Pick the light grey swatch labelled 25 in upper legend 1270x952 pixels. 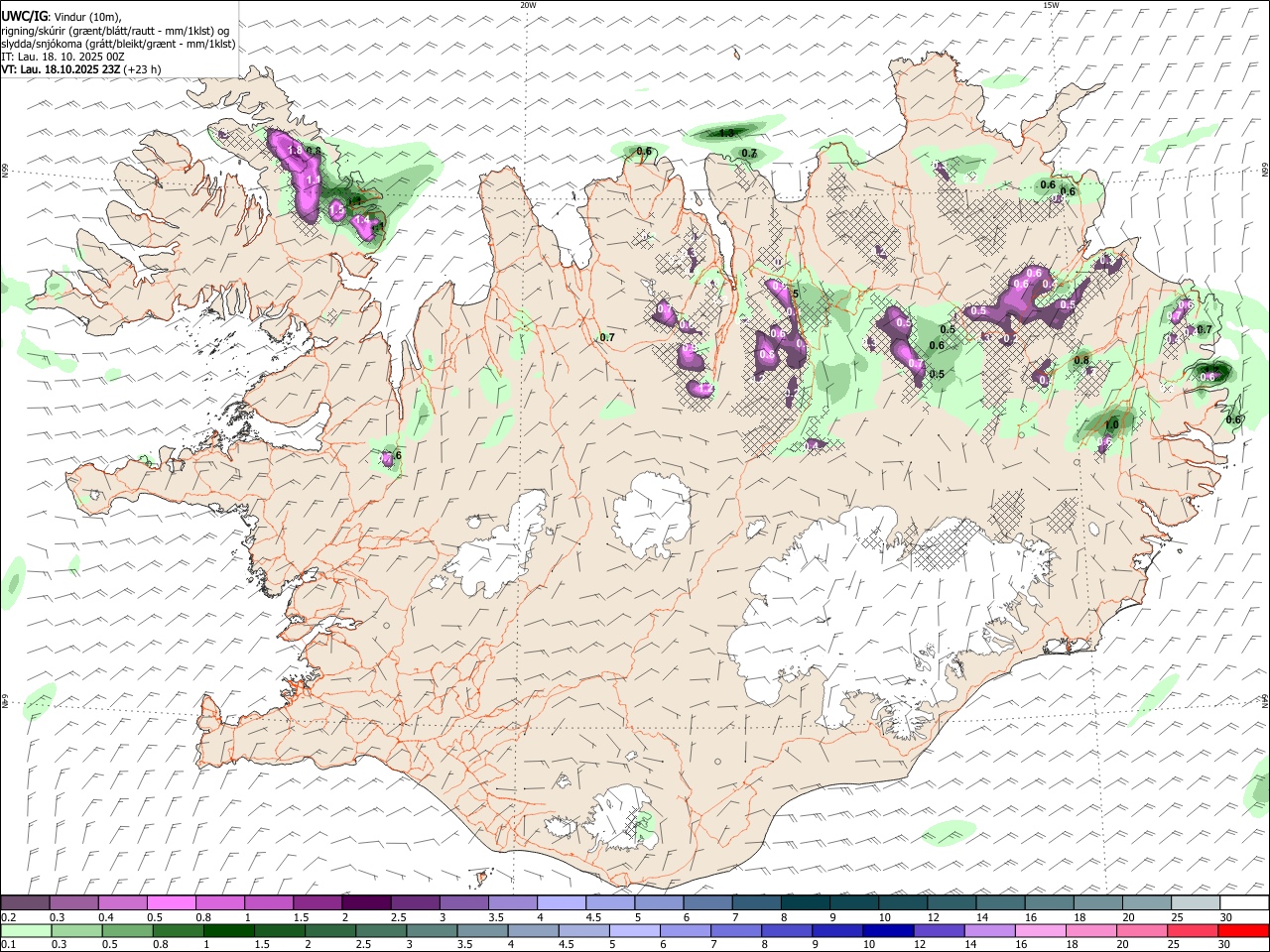pos(1195,903)
